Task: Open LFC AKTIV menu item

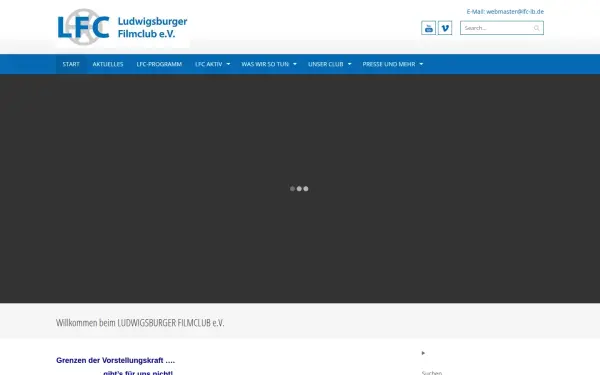Action: point(209,64)
